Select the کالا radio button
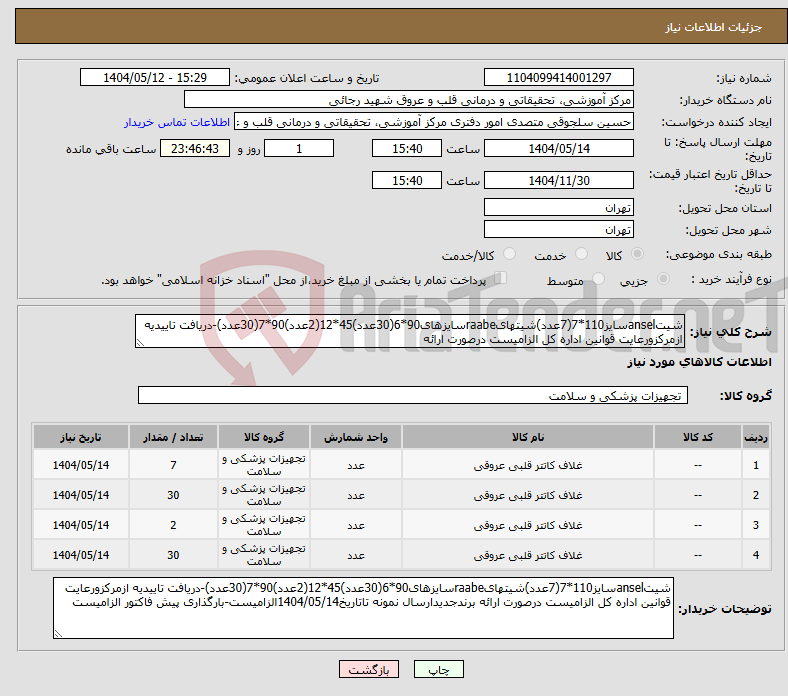The height and width of the screenshot is (696, 788). [637, 254]
